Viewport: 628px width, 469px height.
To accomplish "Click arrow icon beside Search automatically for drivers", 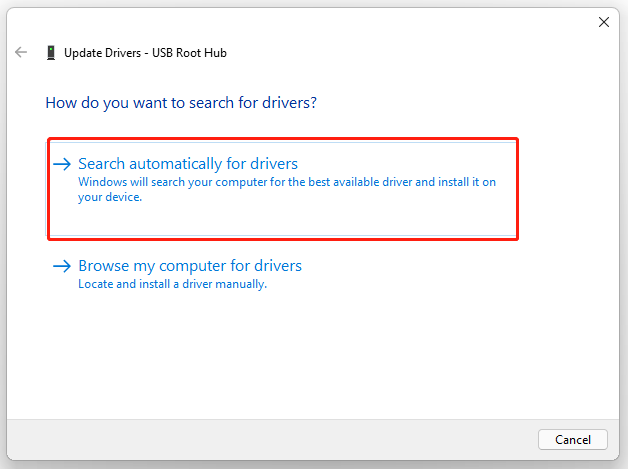I will coord(62,164).
